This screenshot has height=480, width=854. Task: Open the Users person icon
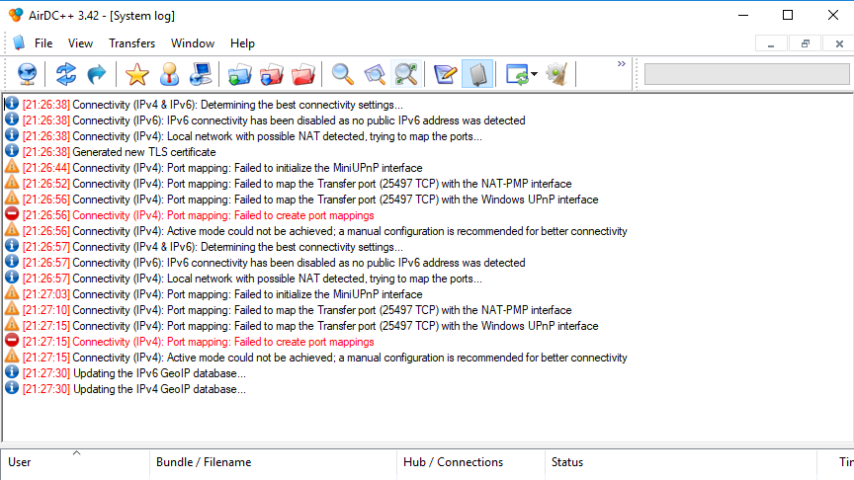pos(169,74)
